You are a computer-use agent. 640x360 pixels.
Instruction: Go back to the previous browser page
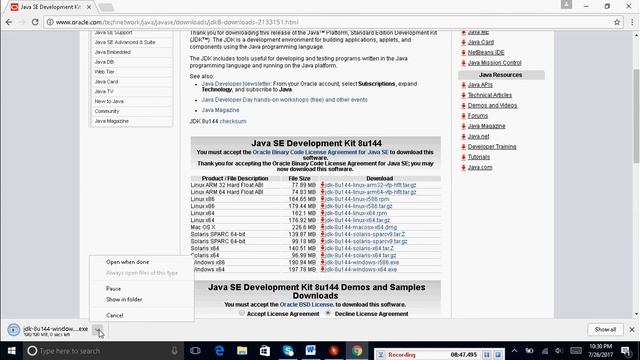point(9,22)
